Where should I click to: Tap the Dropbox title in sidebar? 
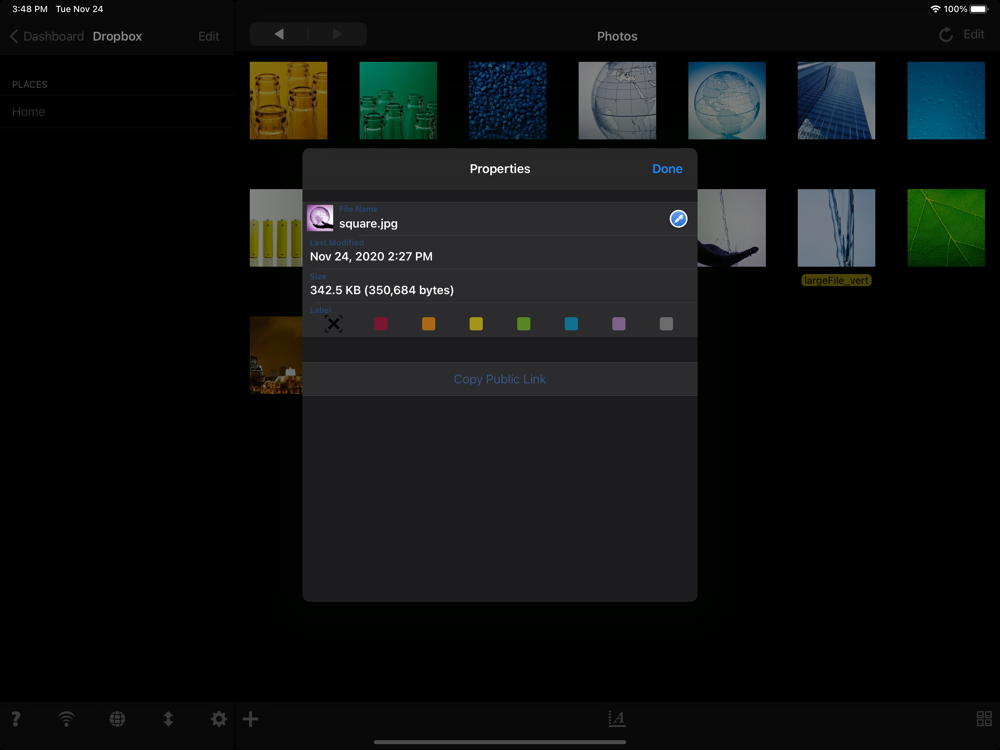pos(117,36)
